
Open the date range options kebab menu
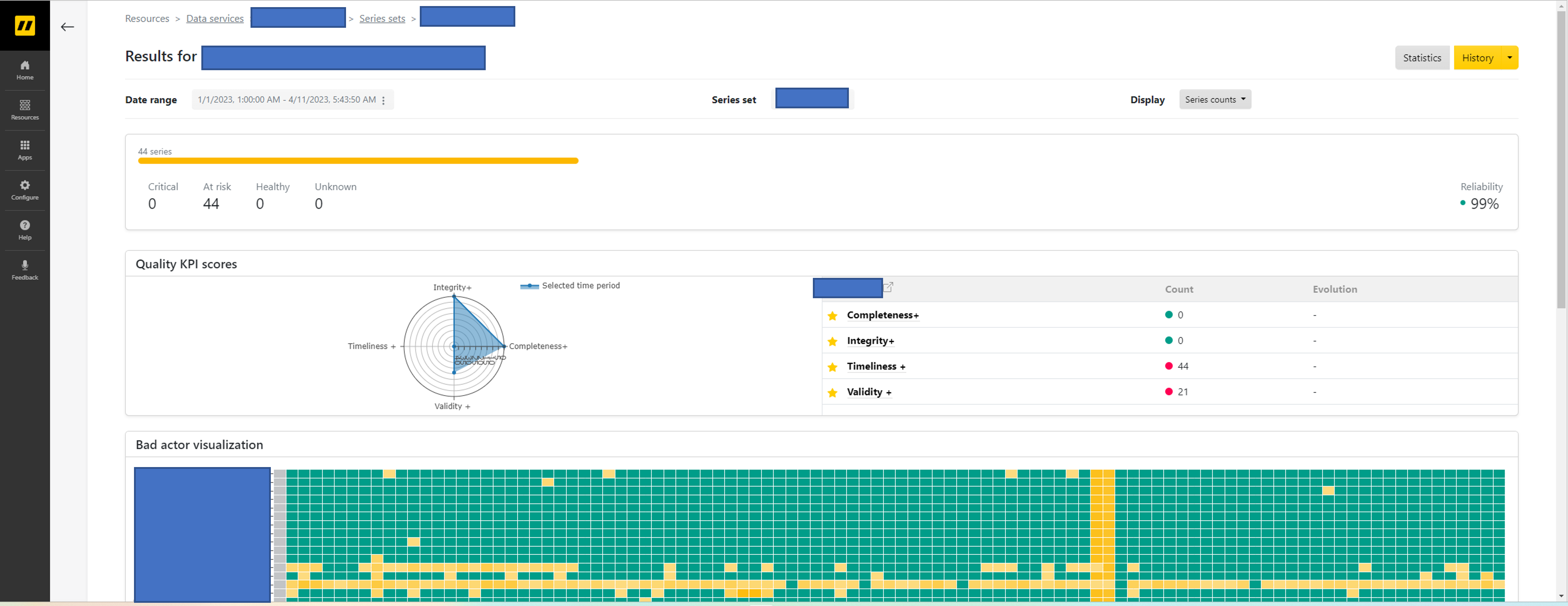click(x=383, y=100)
